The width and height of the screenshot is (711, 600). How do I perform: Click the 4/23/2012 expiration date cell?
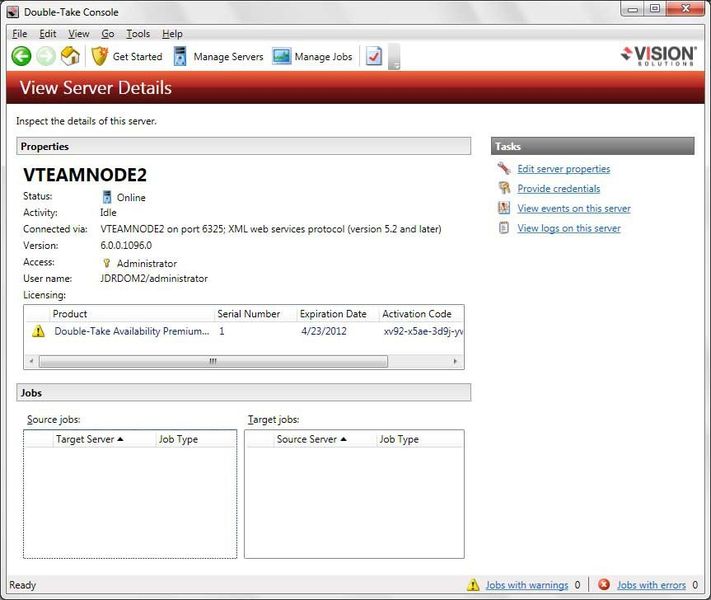pyautogui.click(x=324, y=331)
